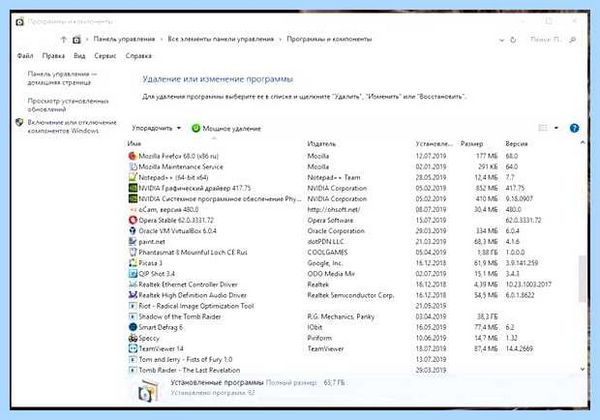
Task: Click the Picasa 3 icon
Action: coord(132,263)
